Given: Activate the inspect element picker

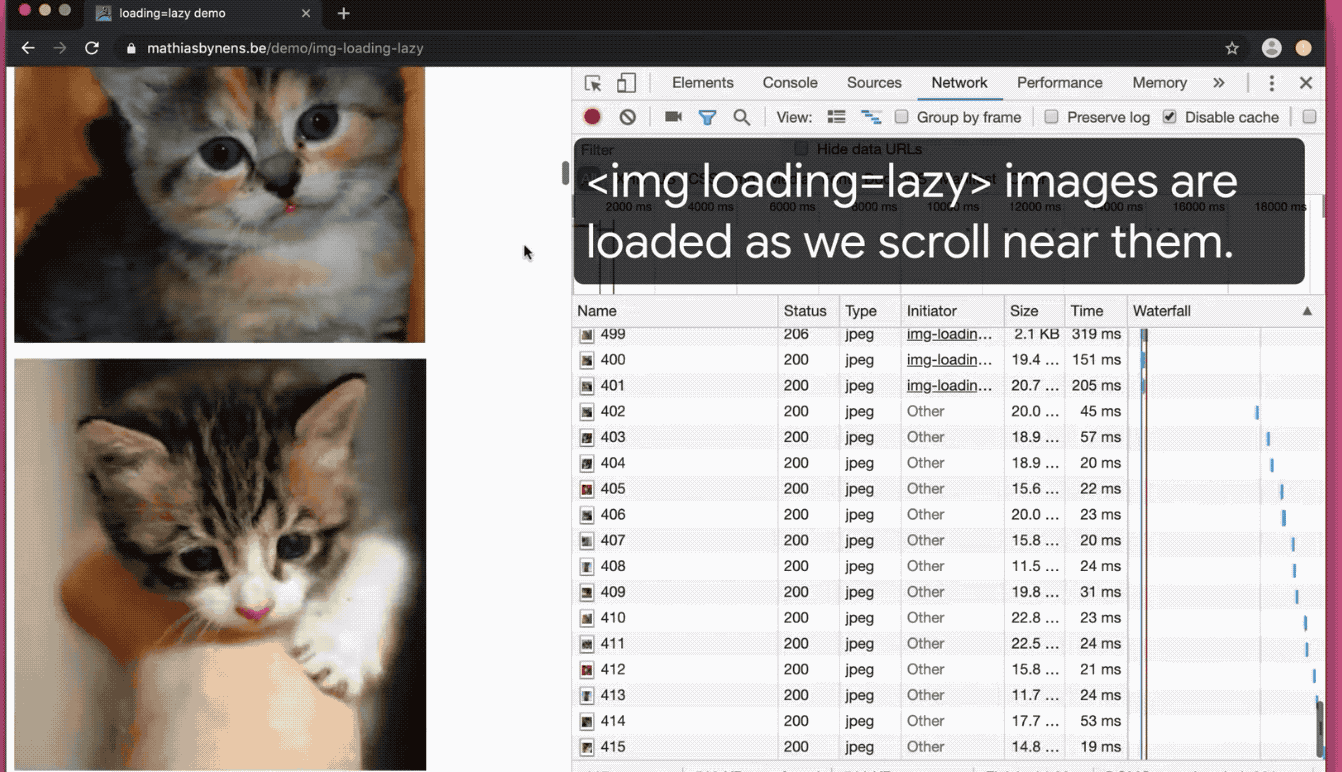Looking at the screenshot, I should [x=593, y=83].
